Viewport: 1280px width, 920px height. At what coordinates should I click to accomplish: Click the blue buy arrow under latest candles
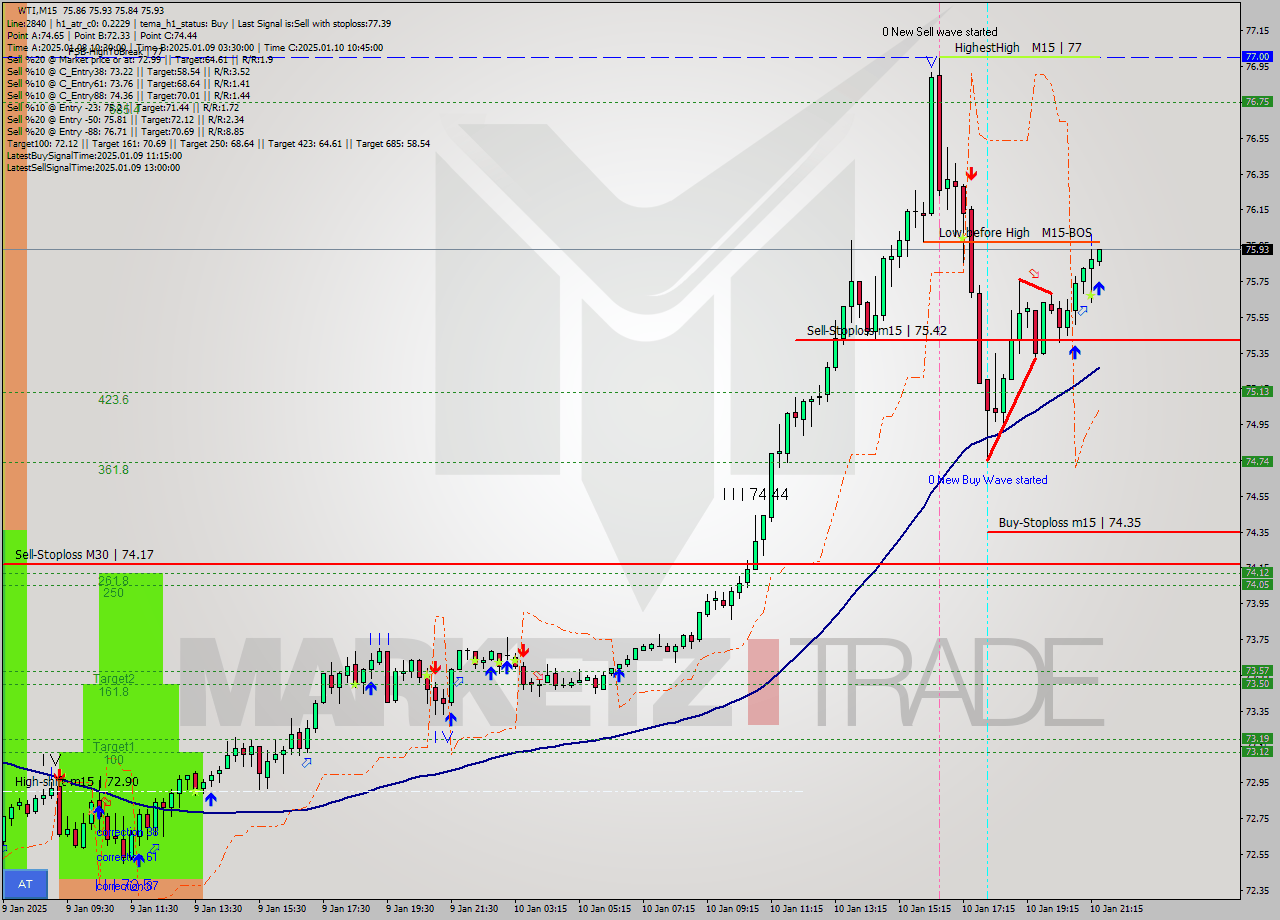click(x=1098, y=289)
